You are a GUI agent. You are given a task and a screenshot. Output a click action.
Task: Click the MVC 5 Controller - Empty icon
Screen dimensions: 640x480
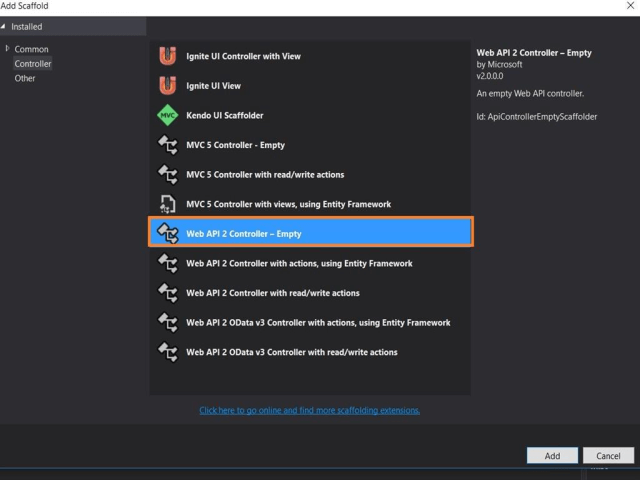click(x=168, y=145)
